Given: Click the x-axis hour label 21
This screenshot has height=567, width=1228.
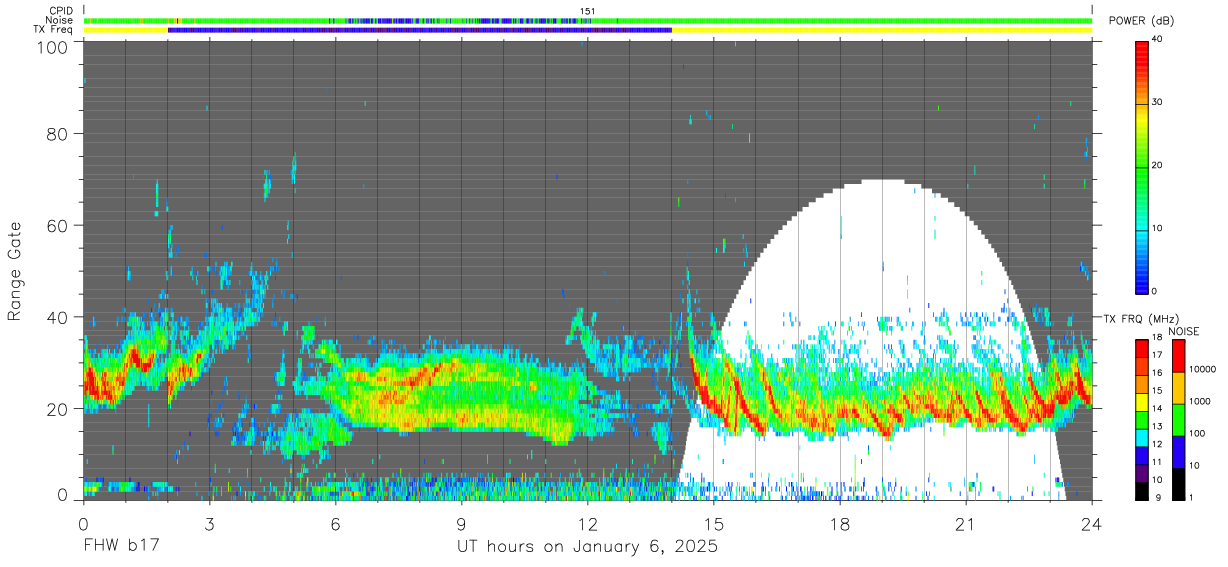Looking at the screenshot, I should tap(965, 523).
